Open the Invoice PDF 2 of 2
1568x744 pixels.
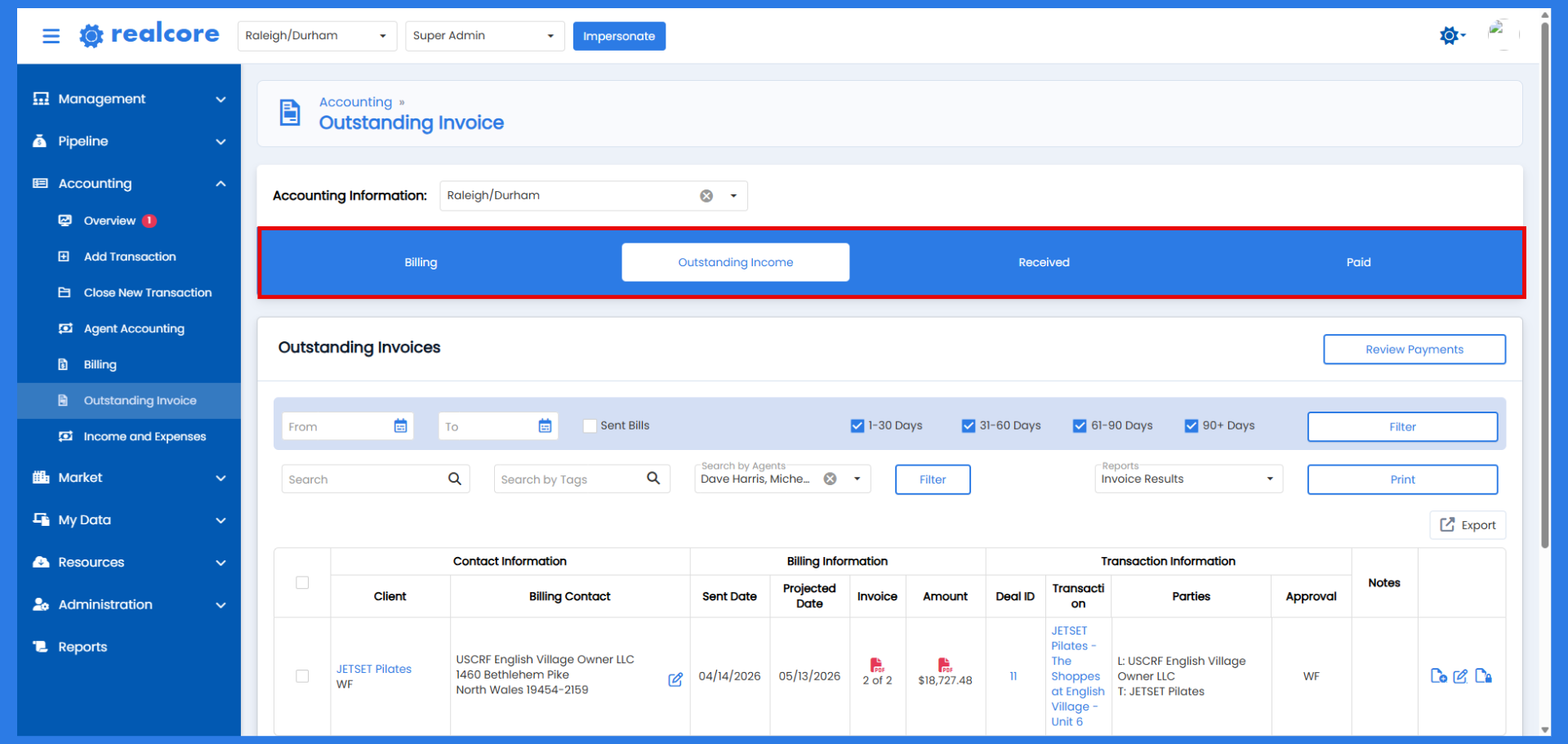(x=877, y=665)
